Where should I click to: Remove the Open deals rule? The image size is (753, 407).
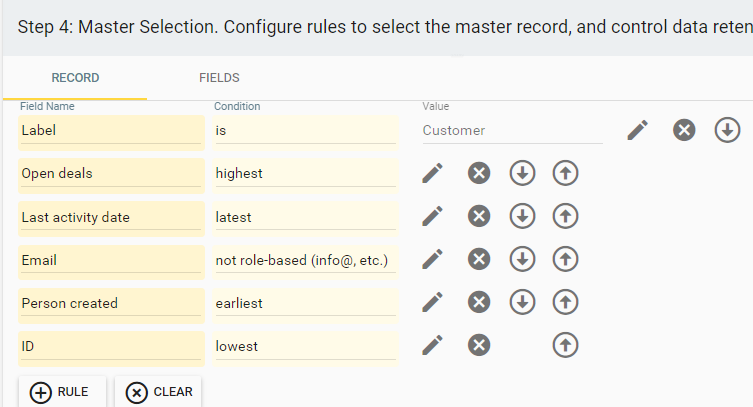[479, 173]
